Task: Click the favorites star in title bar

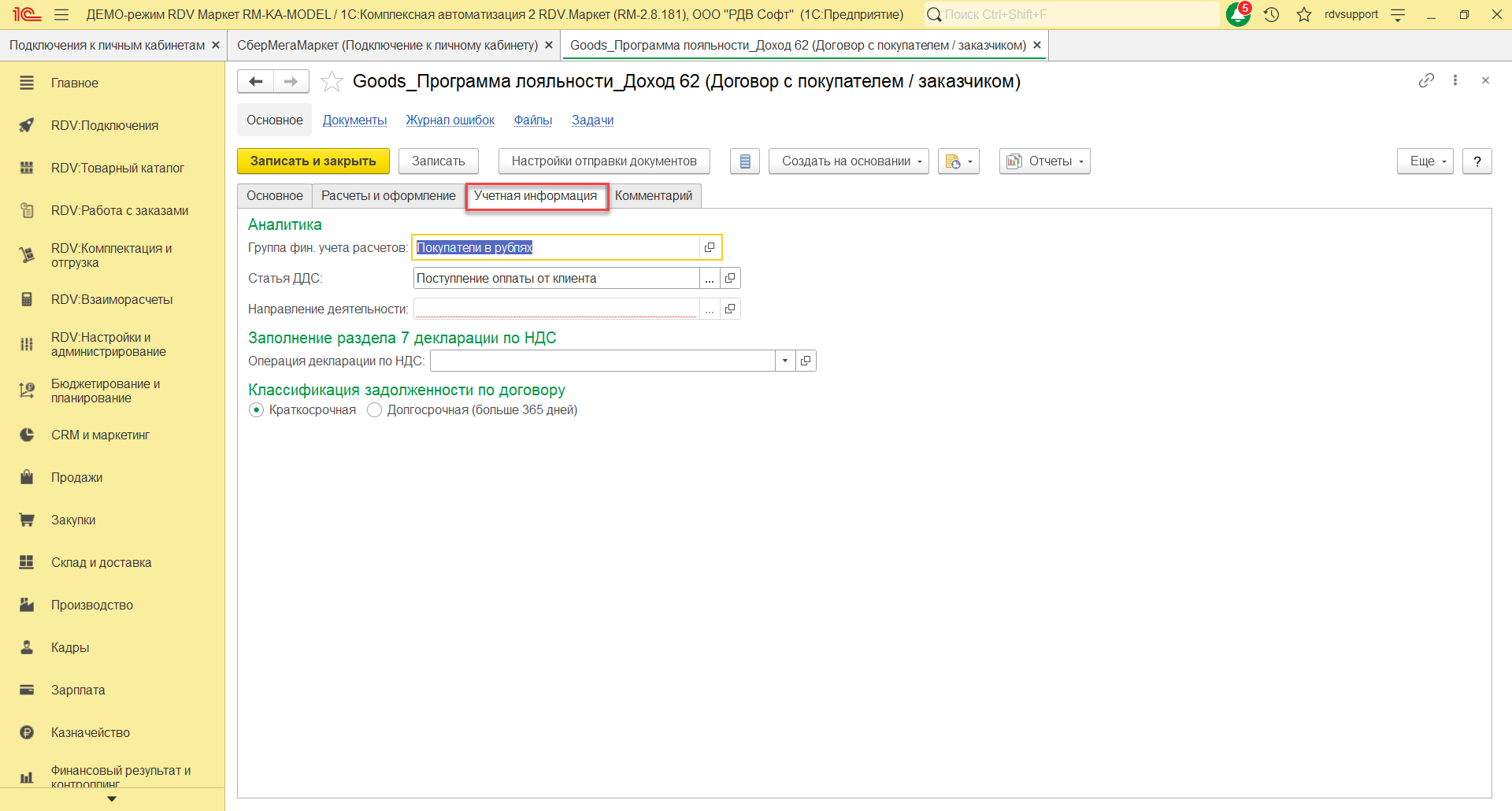Action: click(x=1304, y=15)
